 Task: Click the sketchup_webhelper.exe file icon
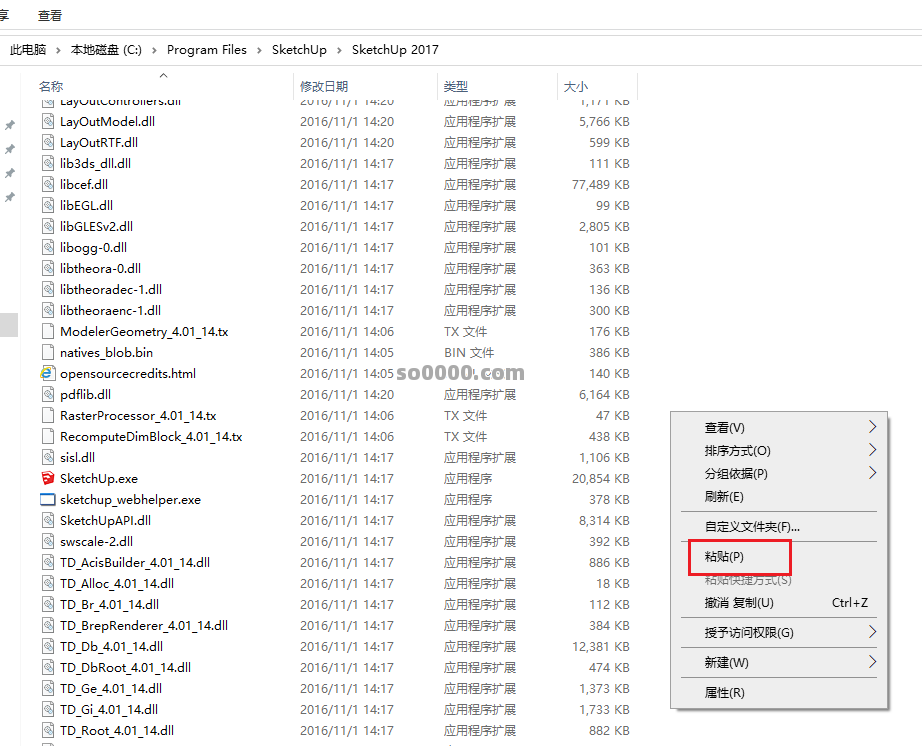(48, 500)
